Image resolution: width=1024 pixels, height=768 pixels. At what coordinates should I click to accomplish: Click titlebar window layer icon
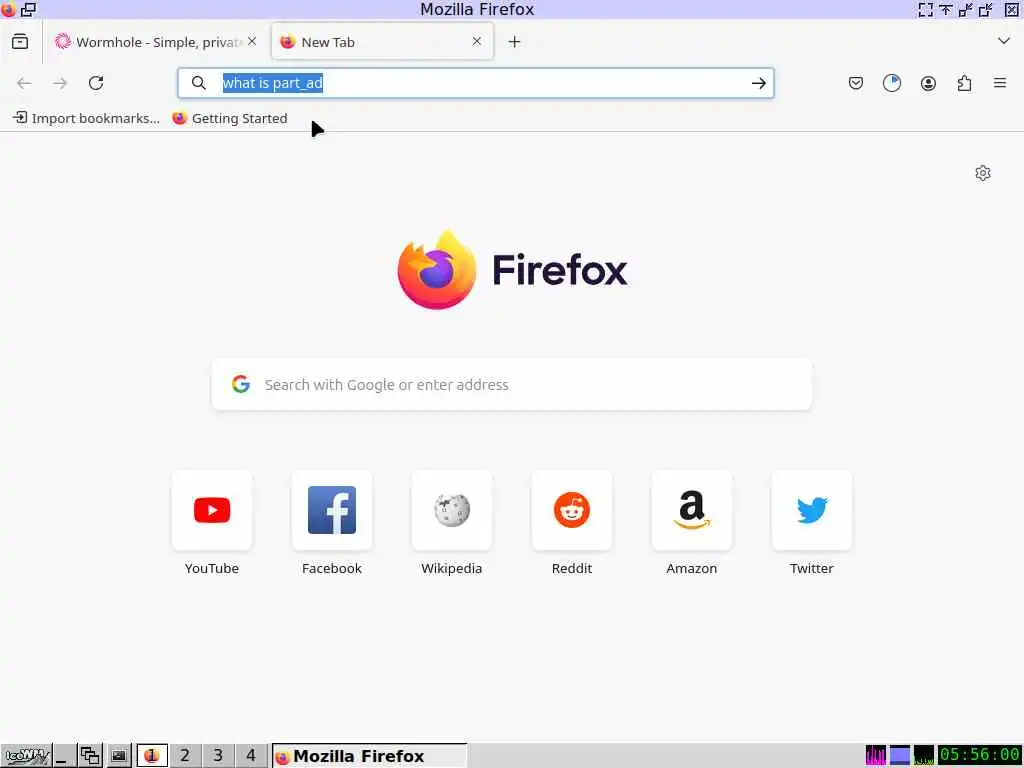click(29, 9)
